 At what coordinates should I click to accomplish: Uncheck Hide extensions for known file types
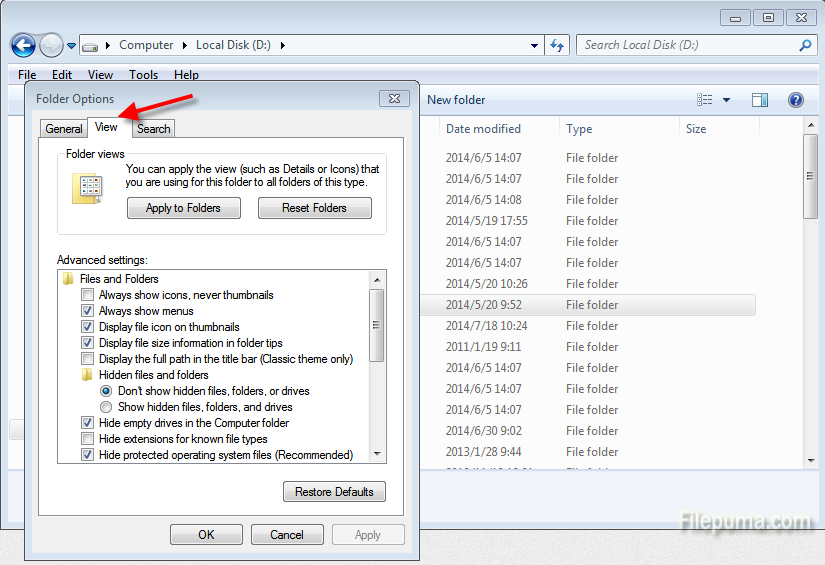coord(88,439)
